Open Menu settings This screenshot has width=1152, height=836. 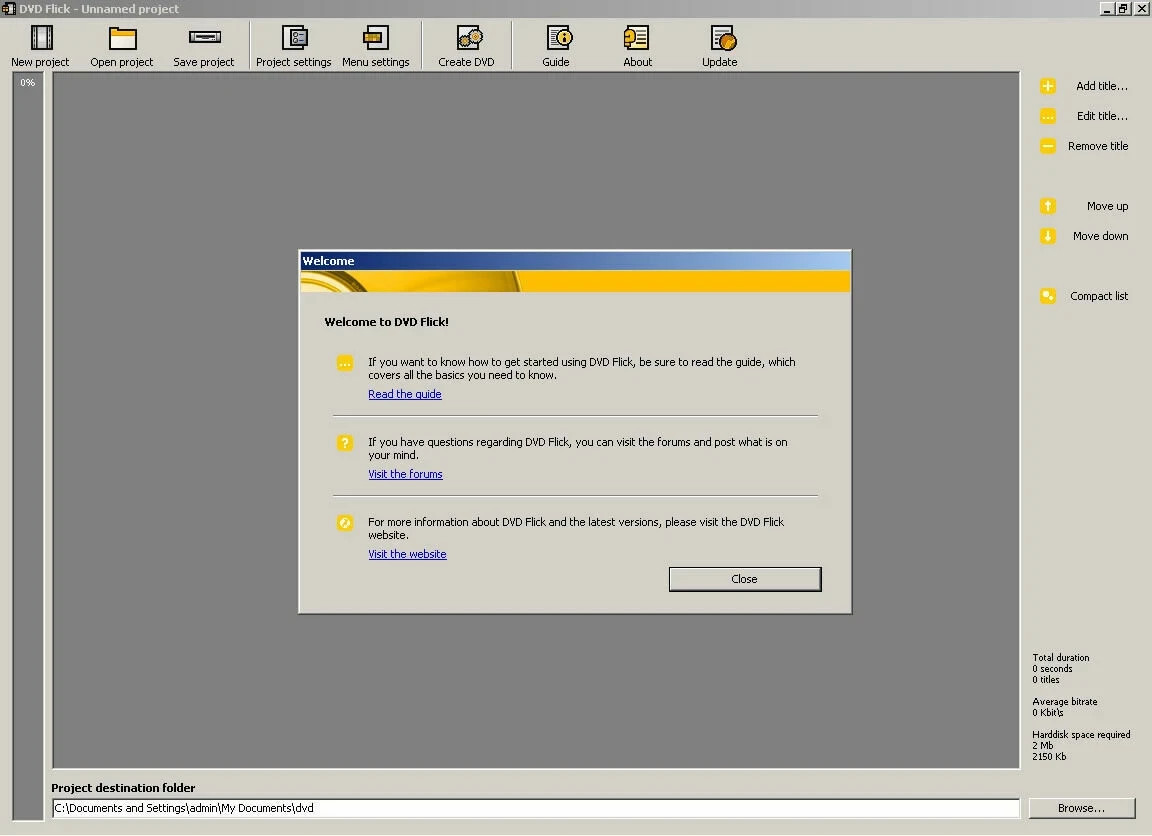[376, 45]
